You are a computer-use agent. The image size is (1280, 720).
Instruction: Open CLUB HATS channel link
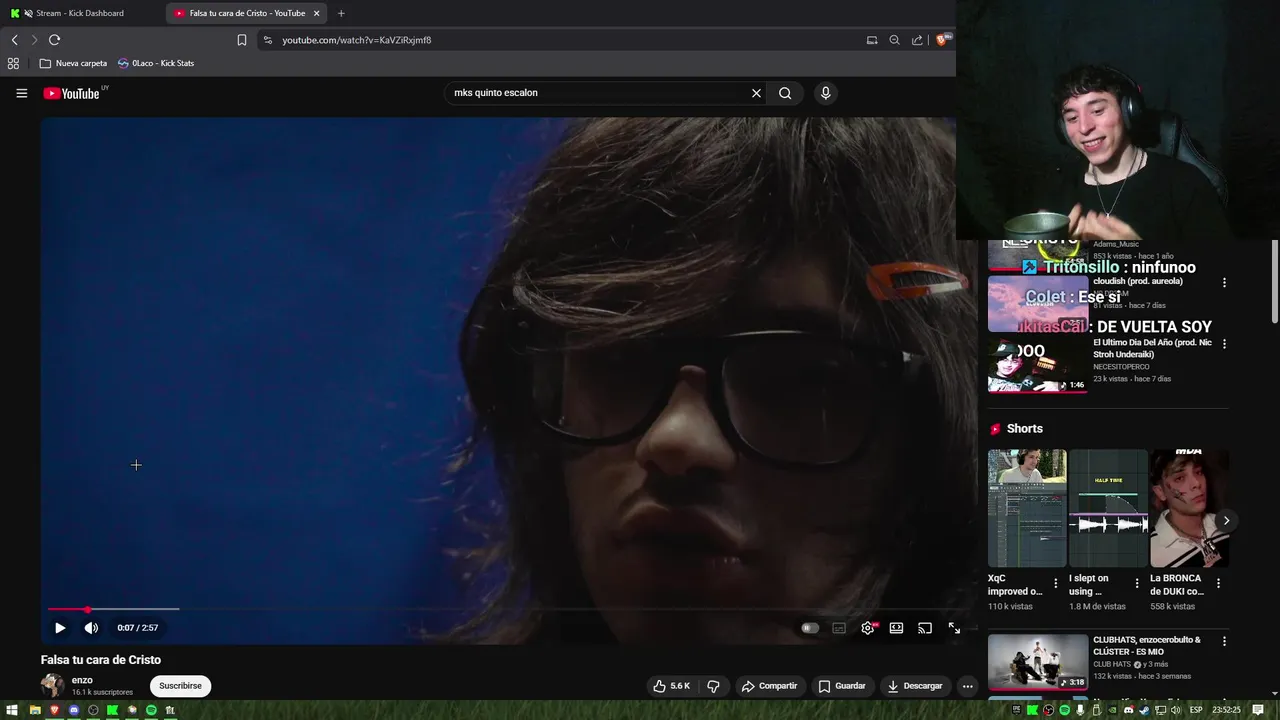(1113, 664)
